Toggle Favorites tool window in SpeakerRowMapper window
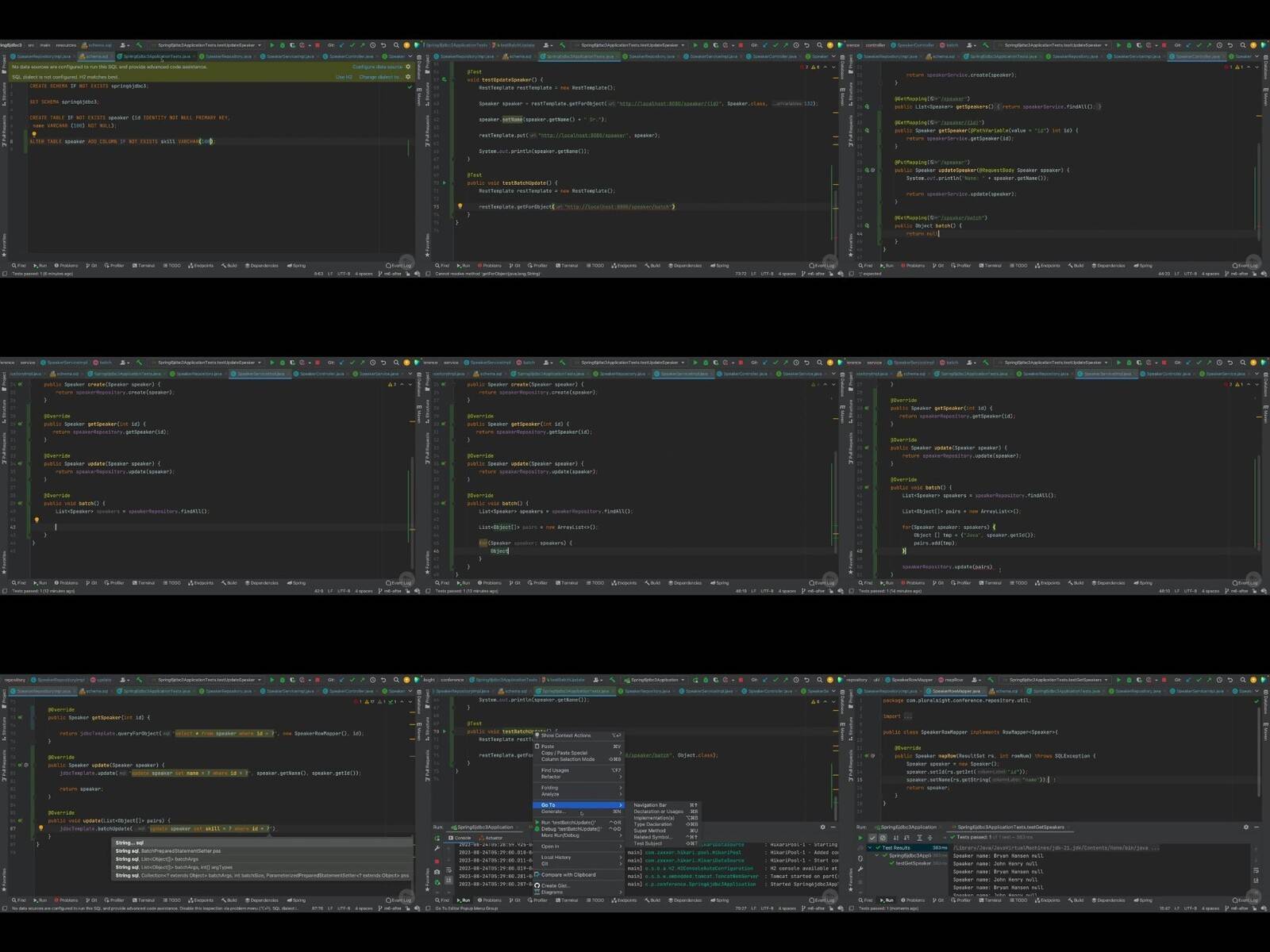 point(849,879)
